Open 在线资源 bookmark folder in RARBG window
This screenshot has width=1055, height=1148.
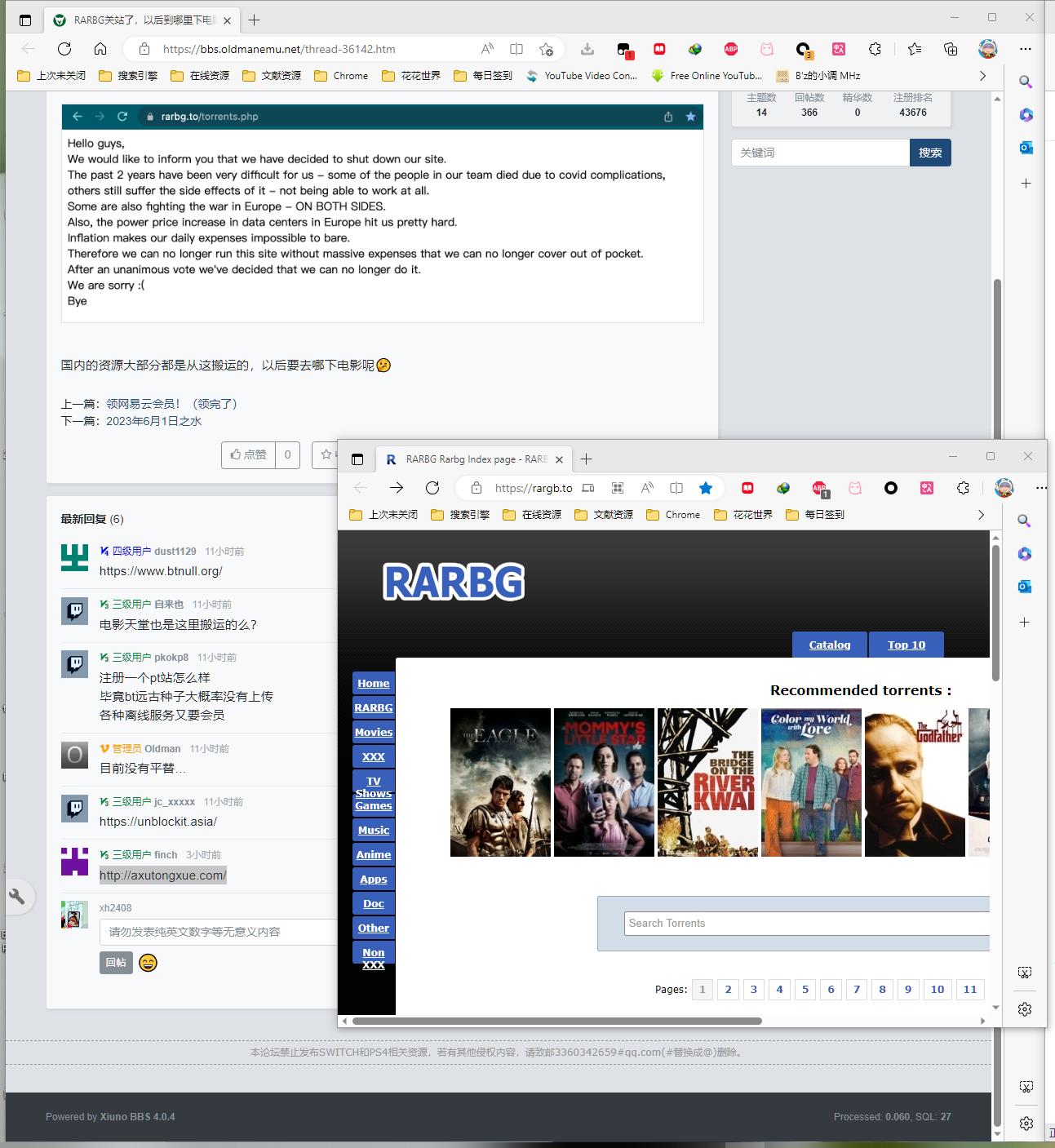click(x=532, y=515)
